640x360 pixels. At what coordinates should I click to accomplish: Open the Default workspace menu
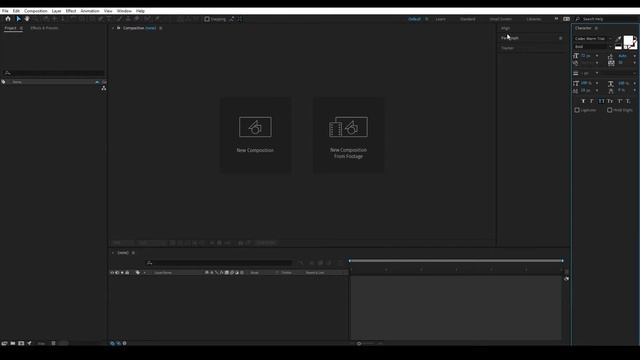(427, 19)
